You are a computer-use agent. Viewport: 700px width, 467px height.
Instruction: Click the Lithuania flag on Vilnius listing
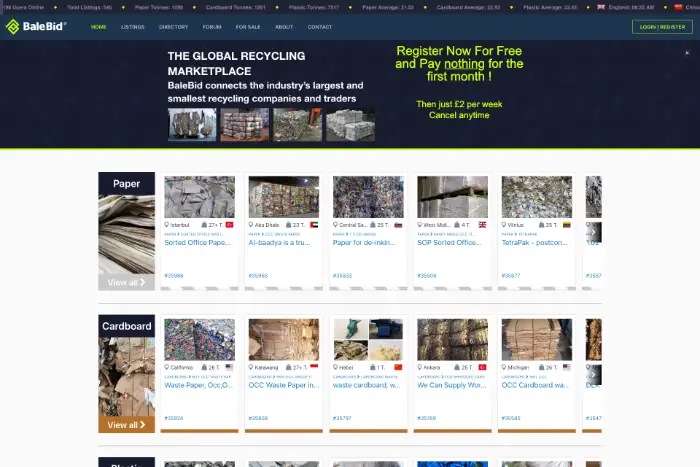click(x=567, y=225)
